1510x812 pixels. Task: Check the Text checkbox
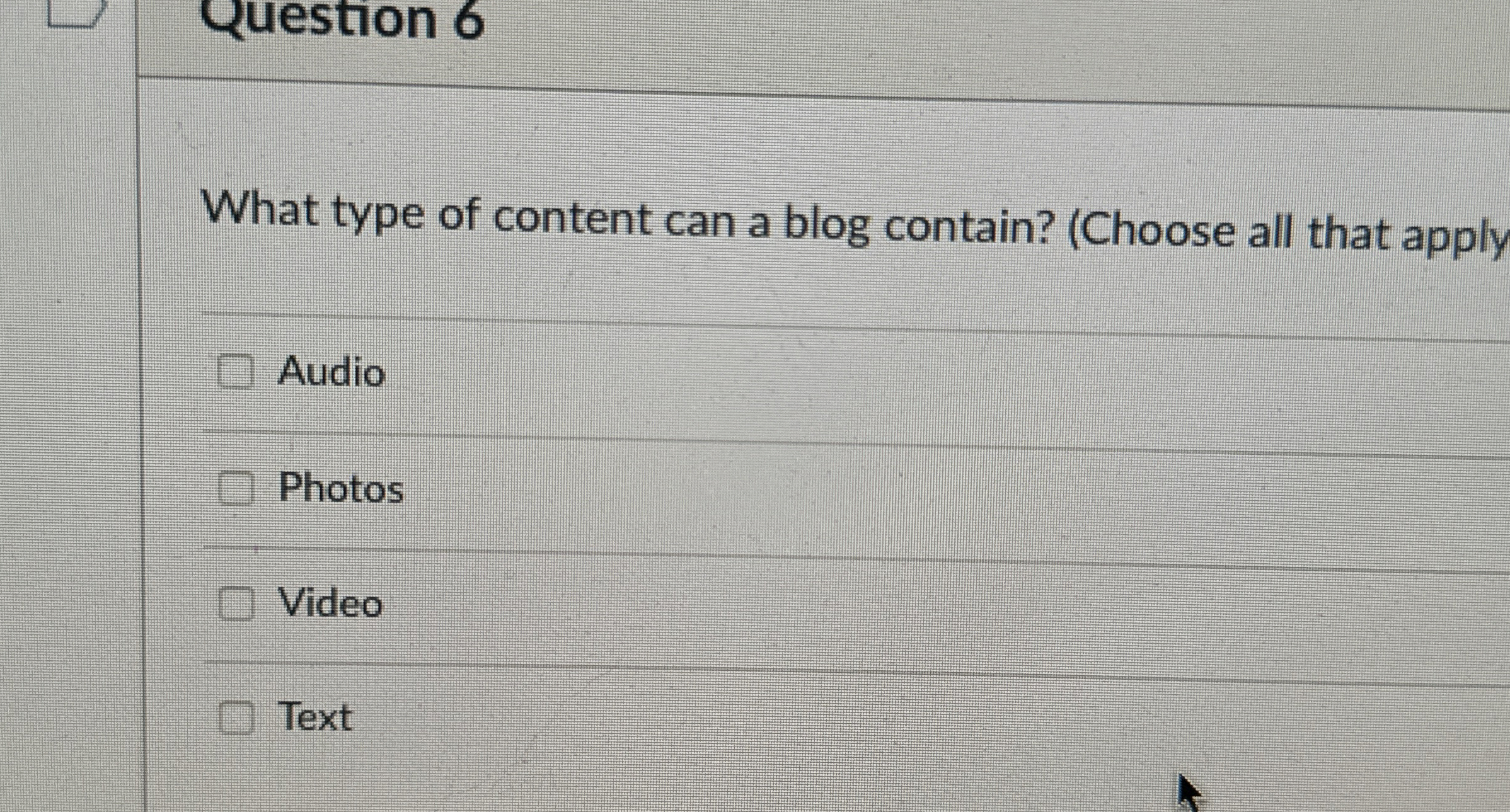click(237, 717)
